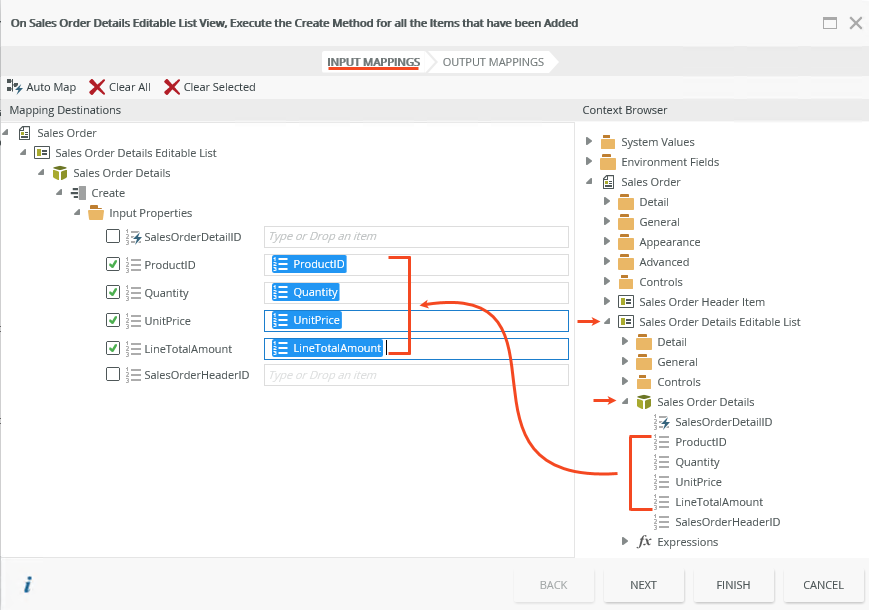
Task: Click the Next button
Action: [643, 585]
